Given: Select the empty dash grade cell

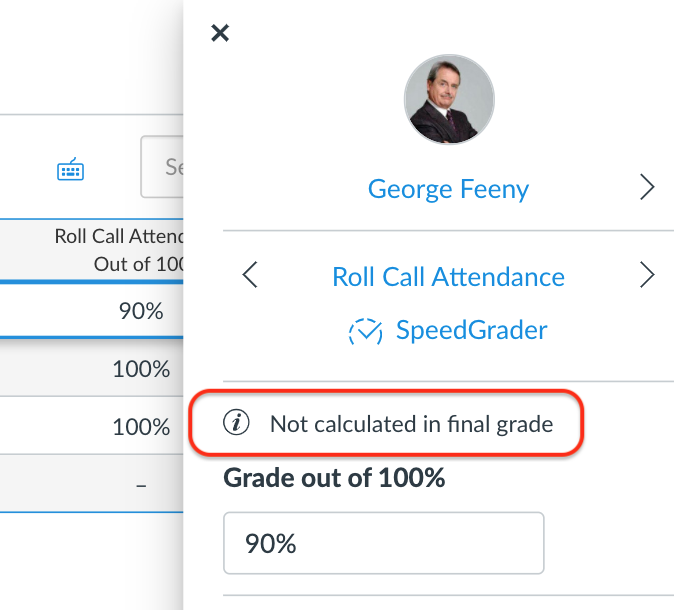Looking at the screenshot, I should 140,485.
